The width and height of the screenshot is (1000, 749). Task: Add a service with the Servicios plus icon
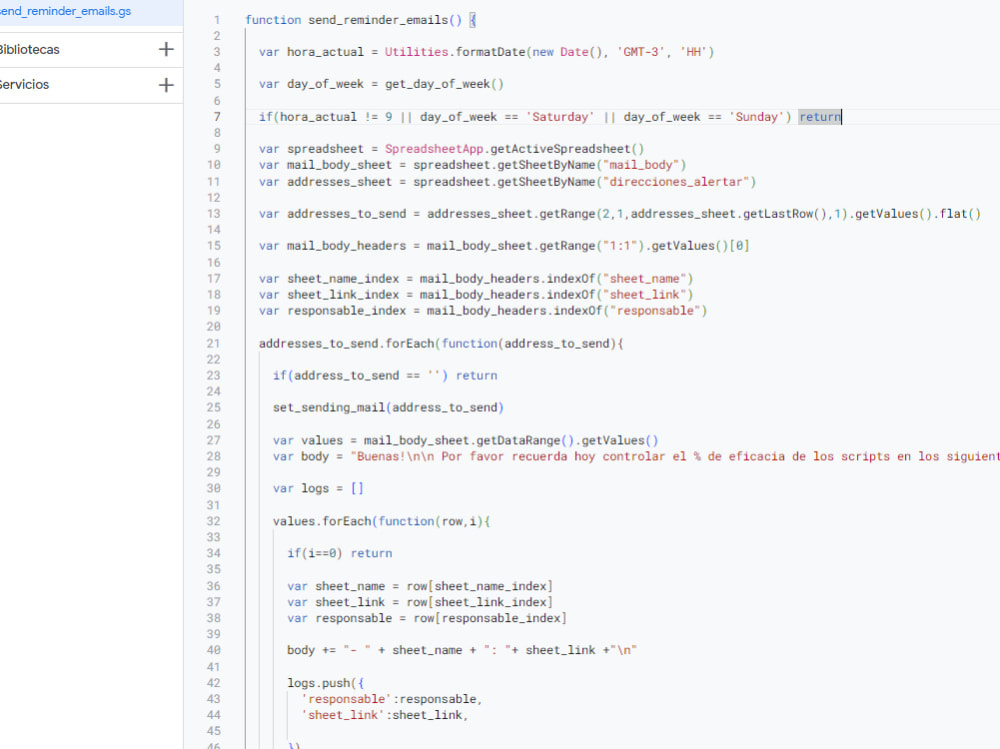tap(166, 85)
